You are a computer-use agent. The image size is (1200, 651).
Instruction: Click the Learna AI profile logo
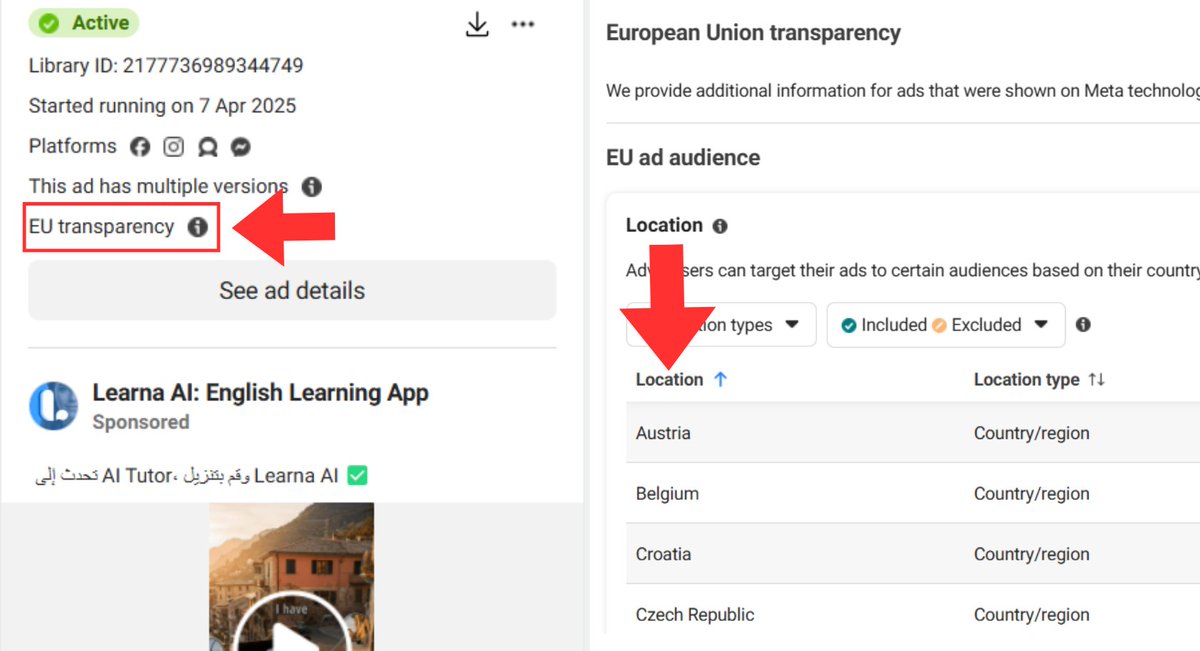[x=53, y=405]
